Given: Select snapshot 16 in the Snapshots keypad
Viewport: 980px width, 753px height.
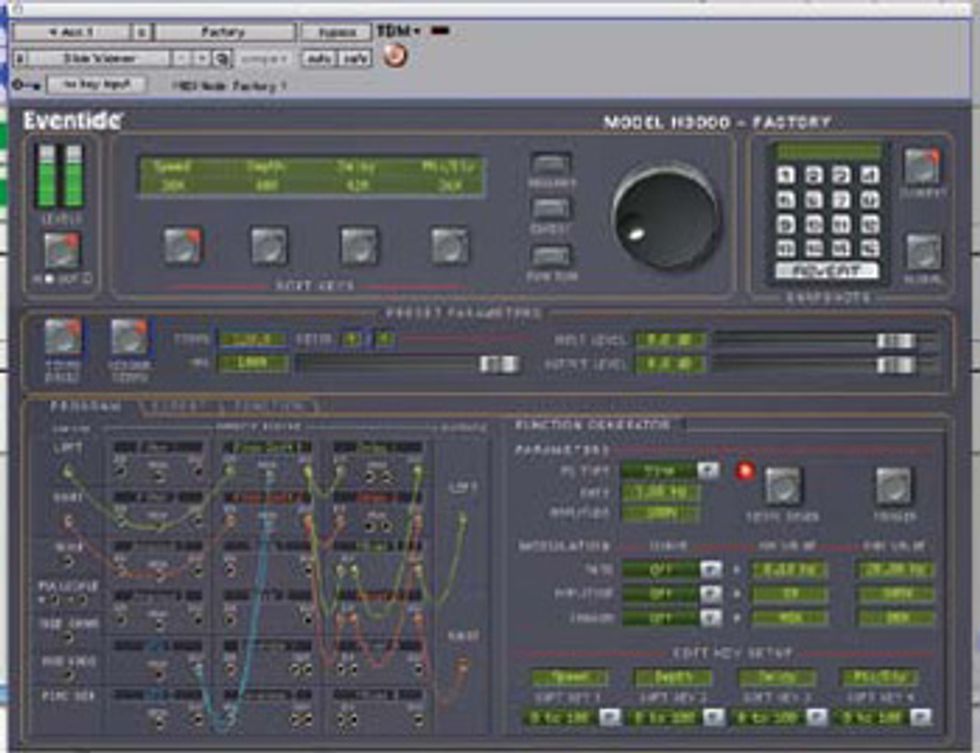Looking at the screenshot, I should coord(869,249).
